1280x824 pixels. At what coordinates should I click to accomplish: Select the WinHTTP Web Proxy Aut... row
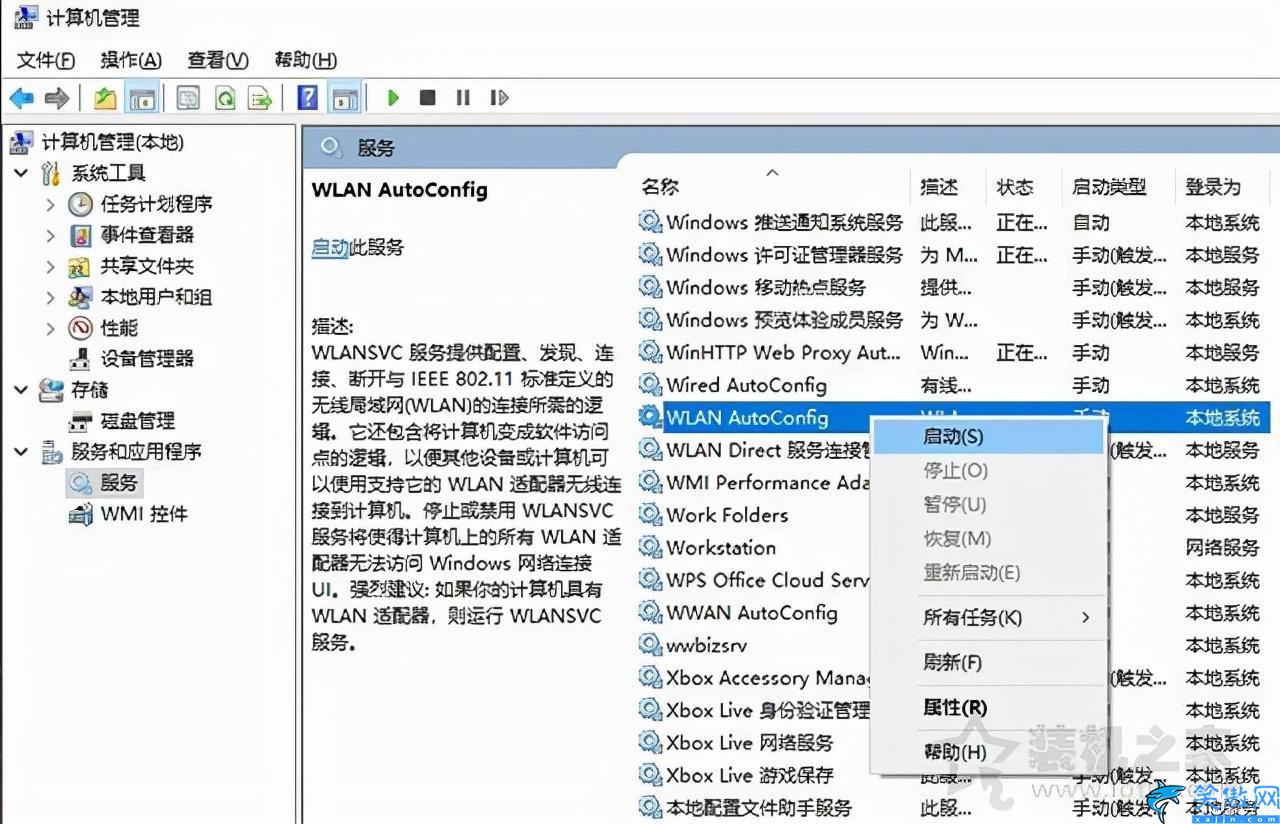pos(954,353)
